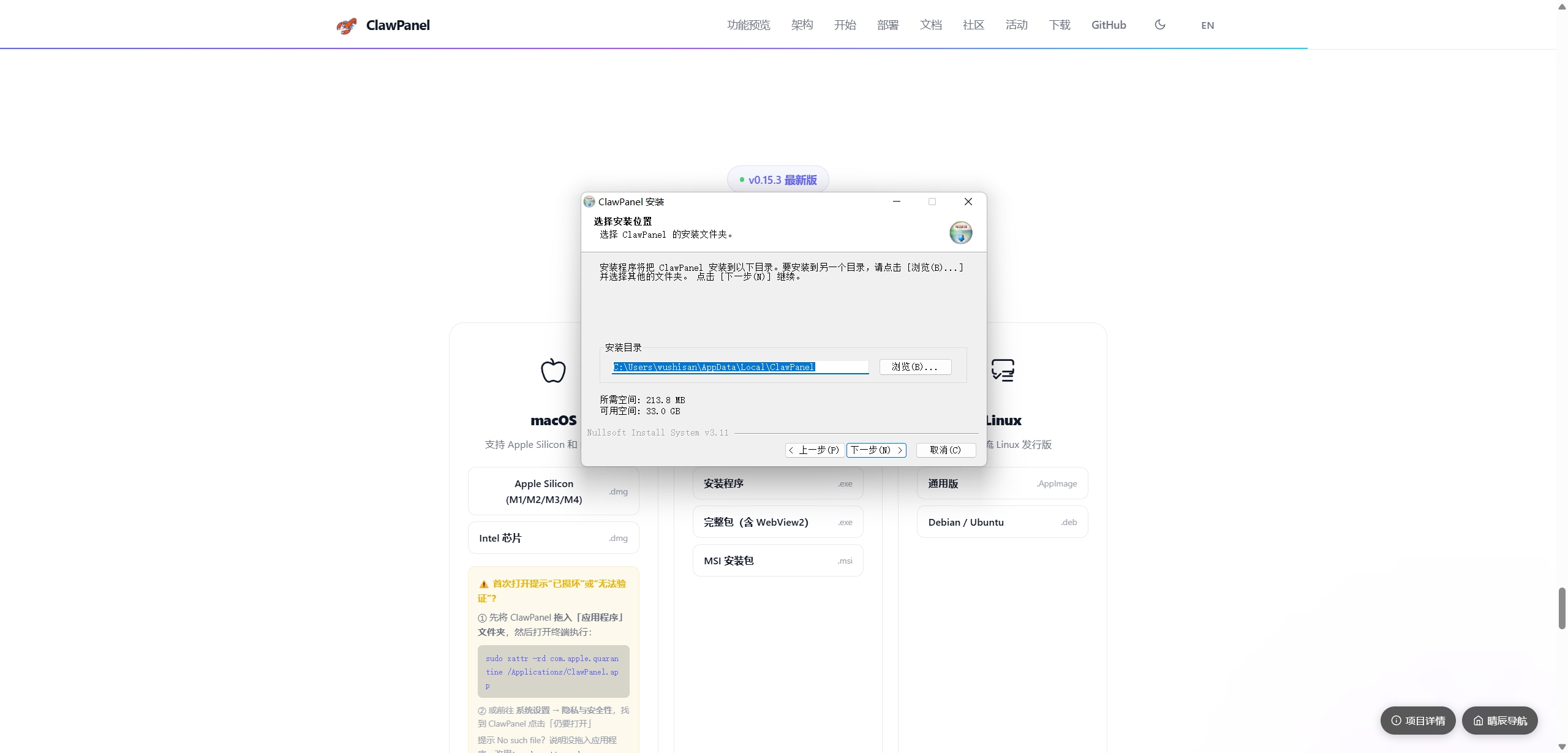Download Intel 芯片 .dmg build
This screenshot has width=1568, height=753.
(553, 538)
